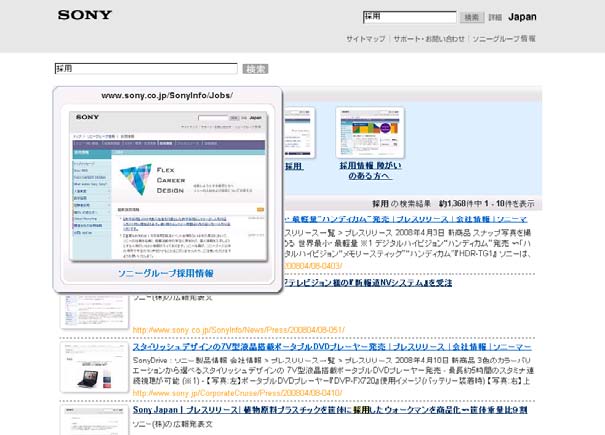
Task: Open the サイトマップ link
Action: click(365, 39)
